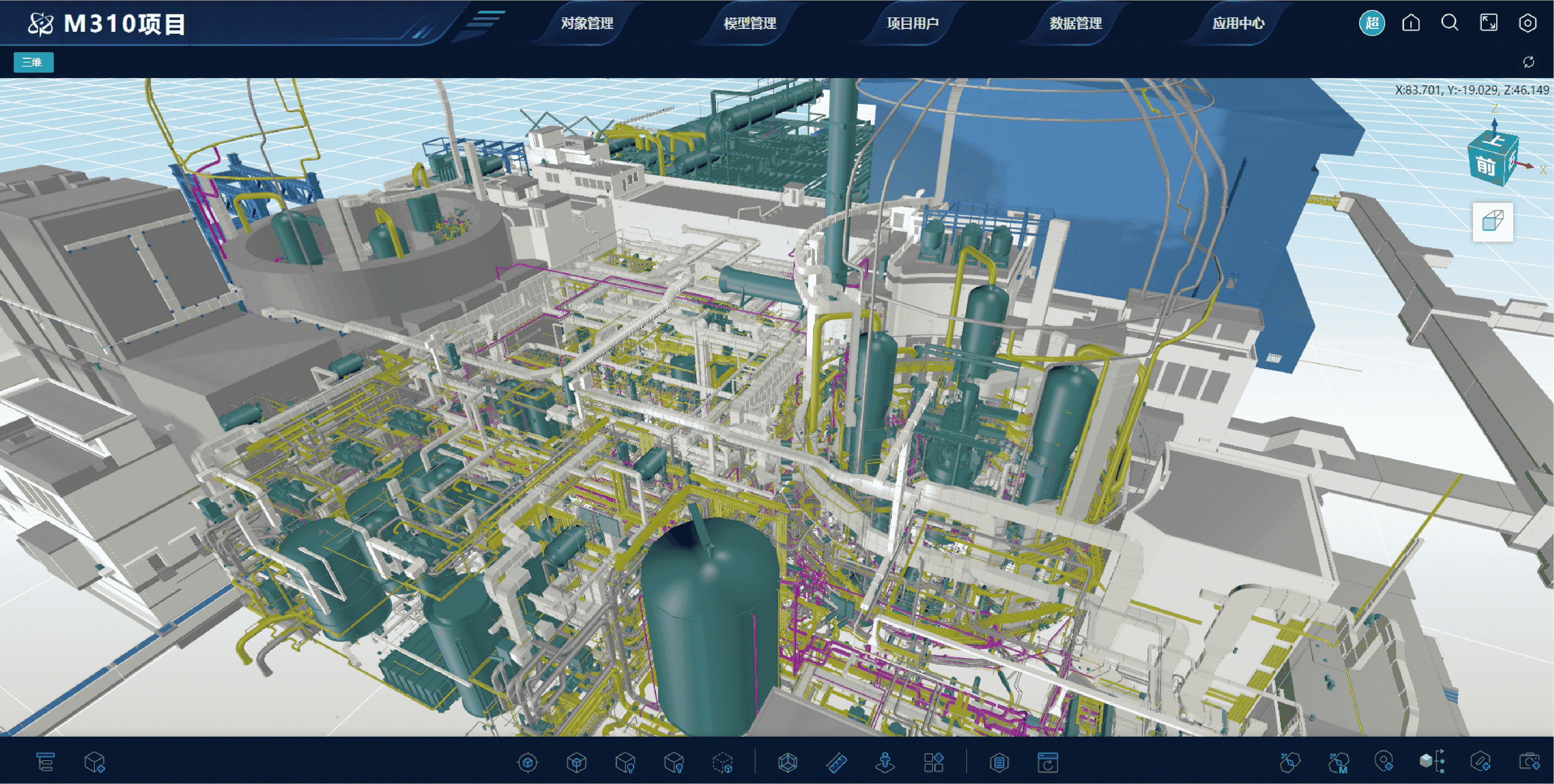The image size is (1554, 784).
Task: Click the 前 face of the view cube
Action: click(1485, 166)
